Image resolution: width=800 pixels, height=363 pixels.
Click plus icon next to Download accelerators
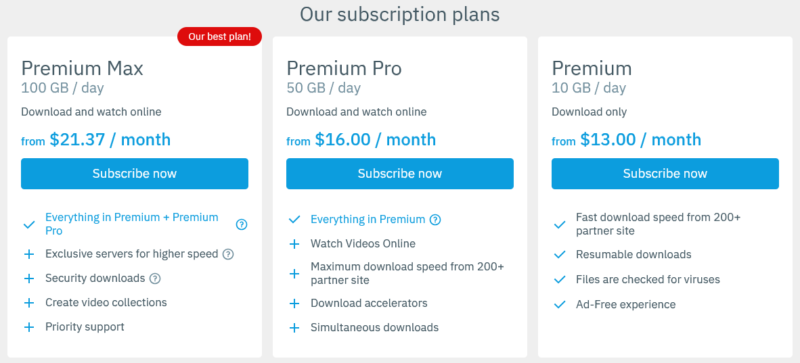[x=294, y=304]
